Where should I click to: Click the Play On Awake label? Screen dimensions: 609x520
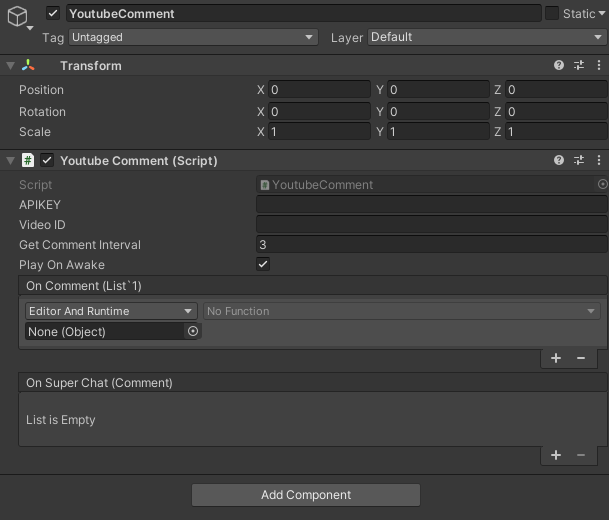(62, 265)
